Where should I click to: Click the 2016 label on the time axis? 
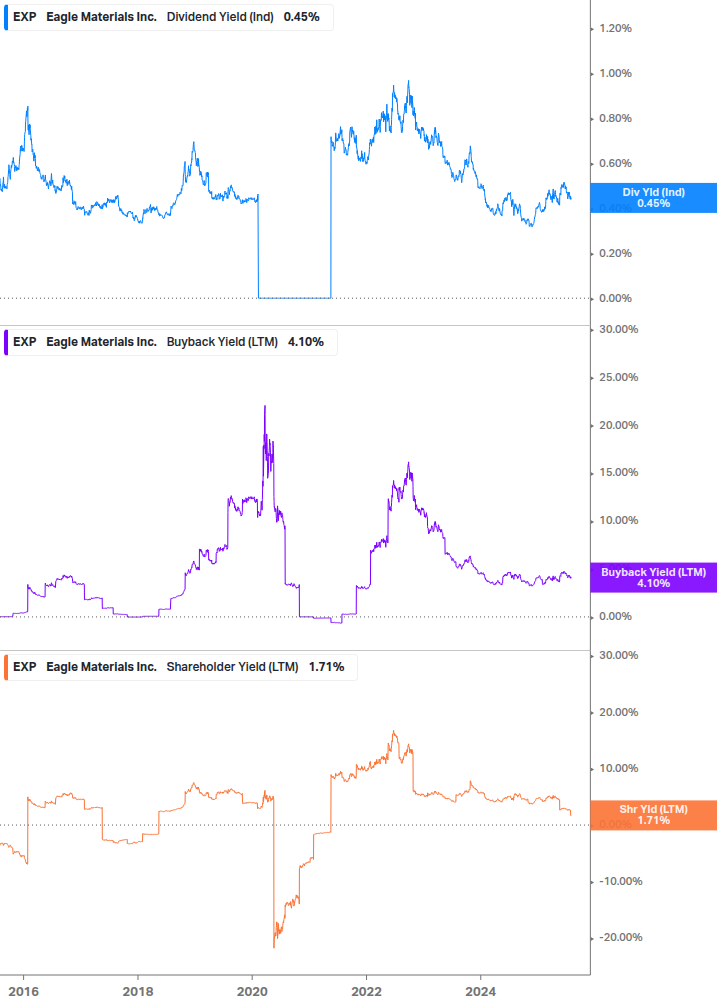[24, 992]
